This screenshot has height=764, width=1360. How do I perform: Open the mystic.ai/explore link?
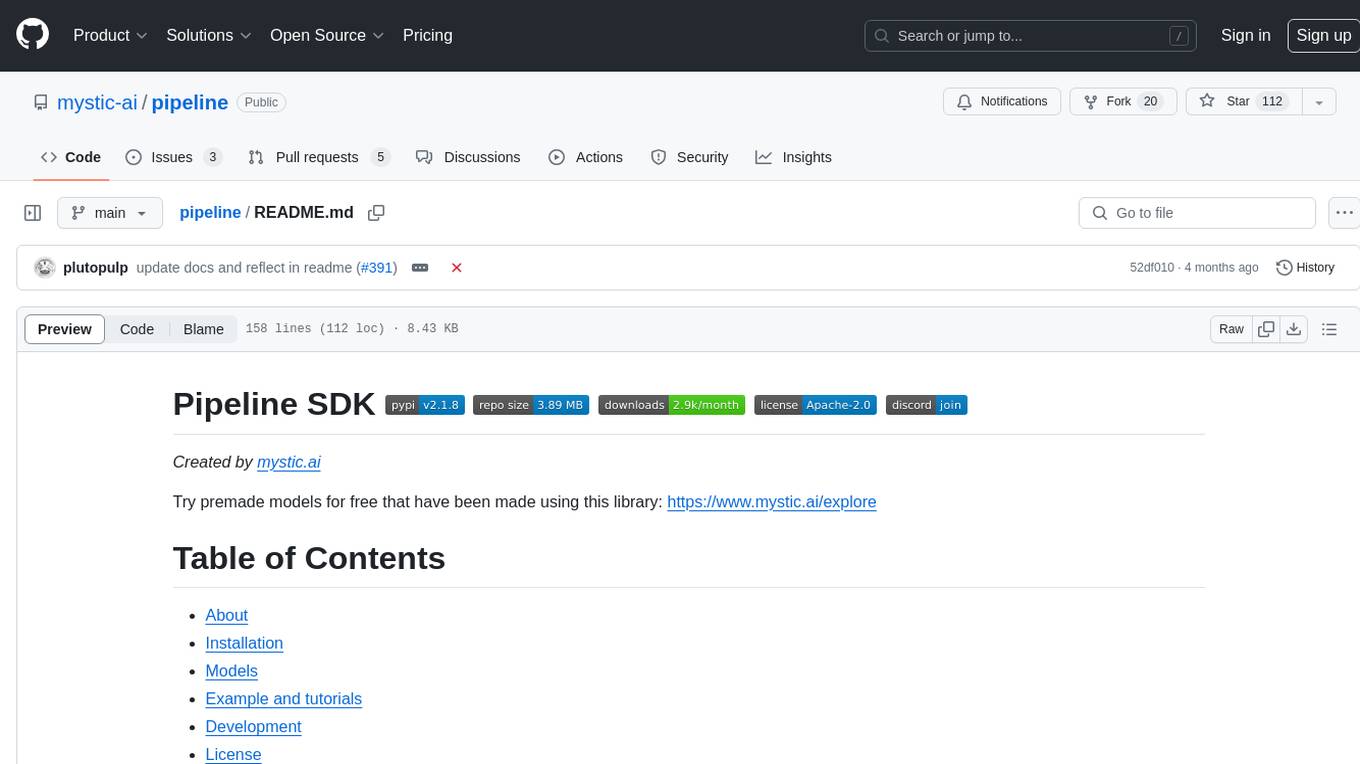tap(771, 502)
